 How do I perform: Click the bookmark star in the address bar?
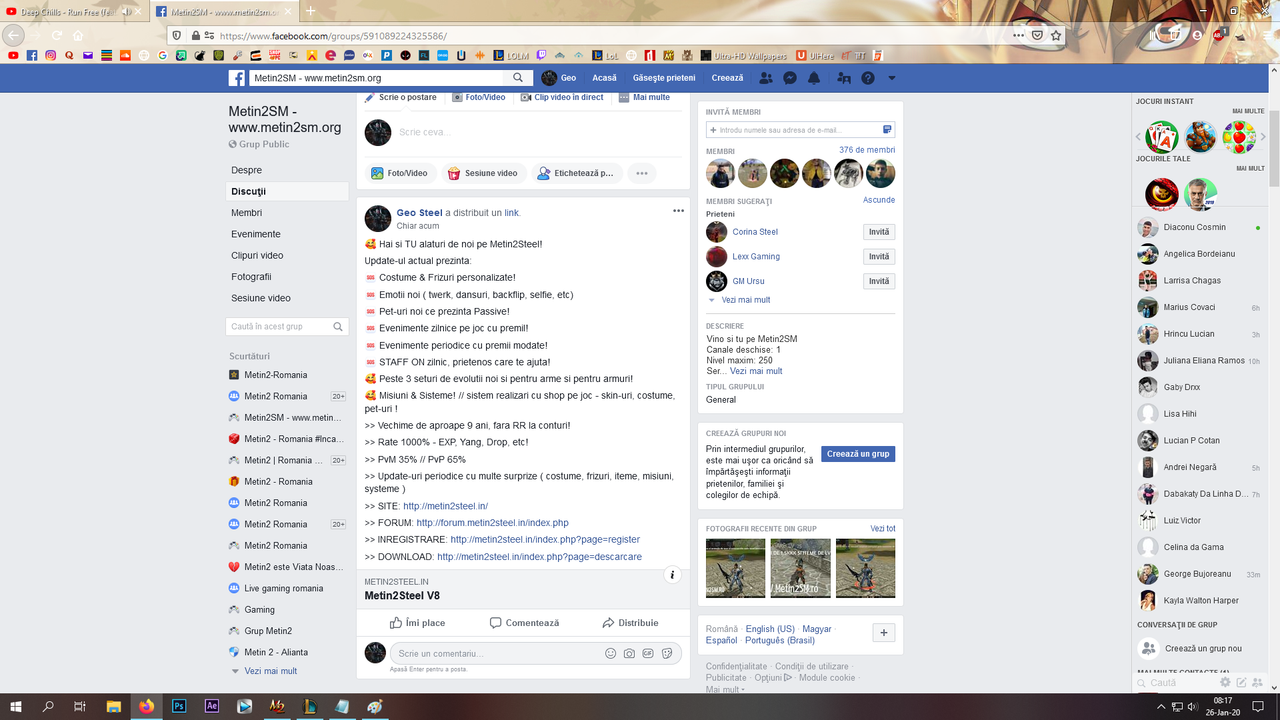point(1056,35)
